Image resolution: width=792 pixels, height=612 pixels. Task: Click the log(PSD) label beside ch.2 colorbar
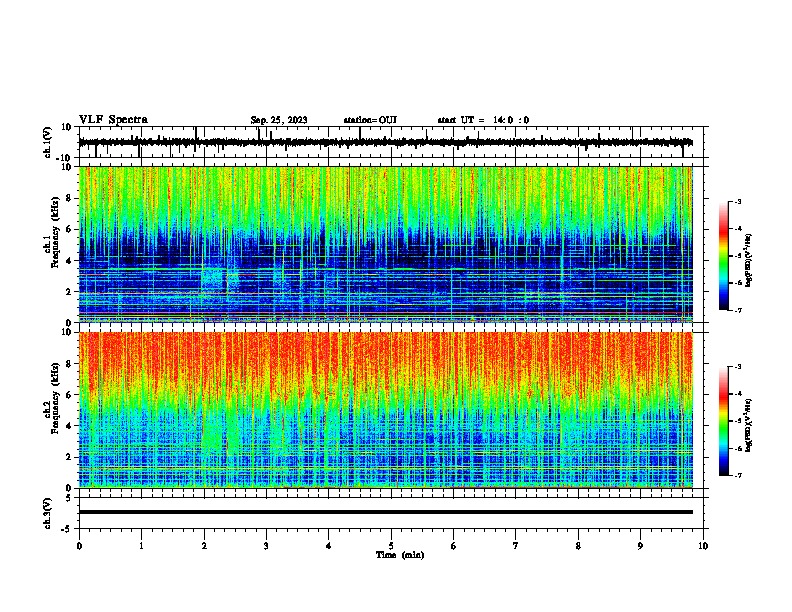coord(748,425)
